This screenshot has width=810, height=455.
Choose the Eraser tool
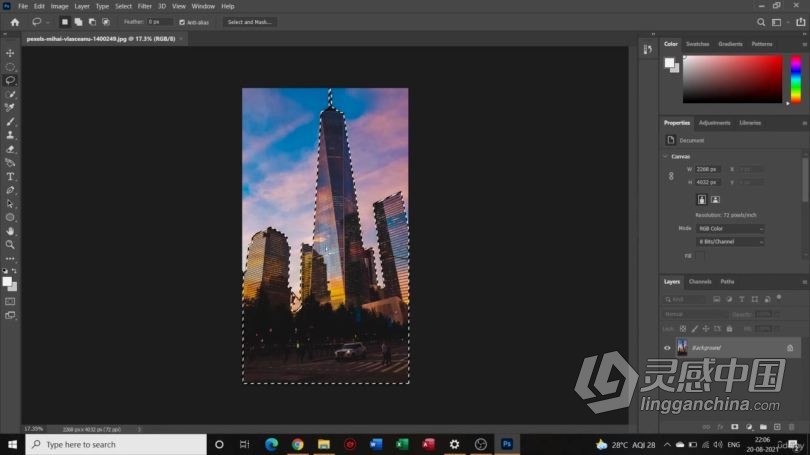coord(10,149)
